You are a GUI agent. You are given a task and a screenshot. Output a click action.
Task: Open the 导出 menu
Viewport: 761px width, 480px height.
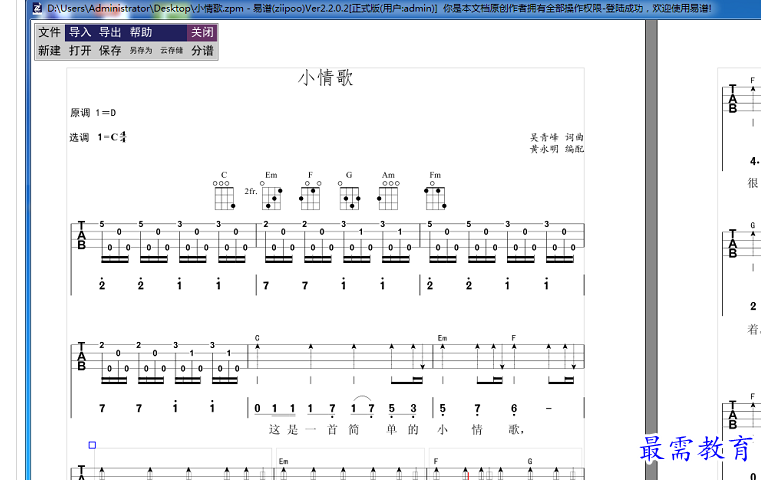(x=110, y=33)
